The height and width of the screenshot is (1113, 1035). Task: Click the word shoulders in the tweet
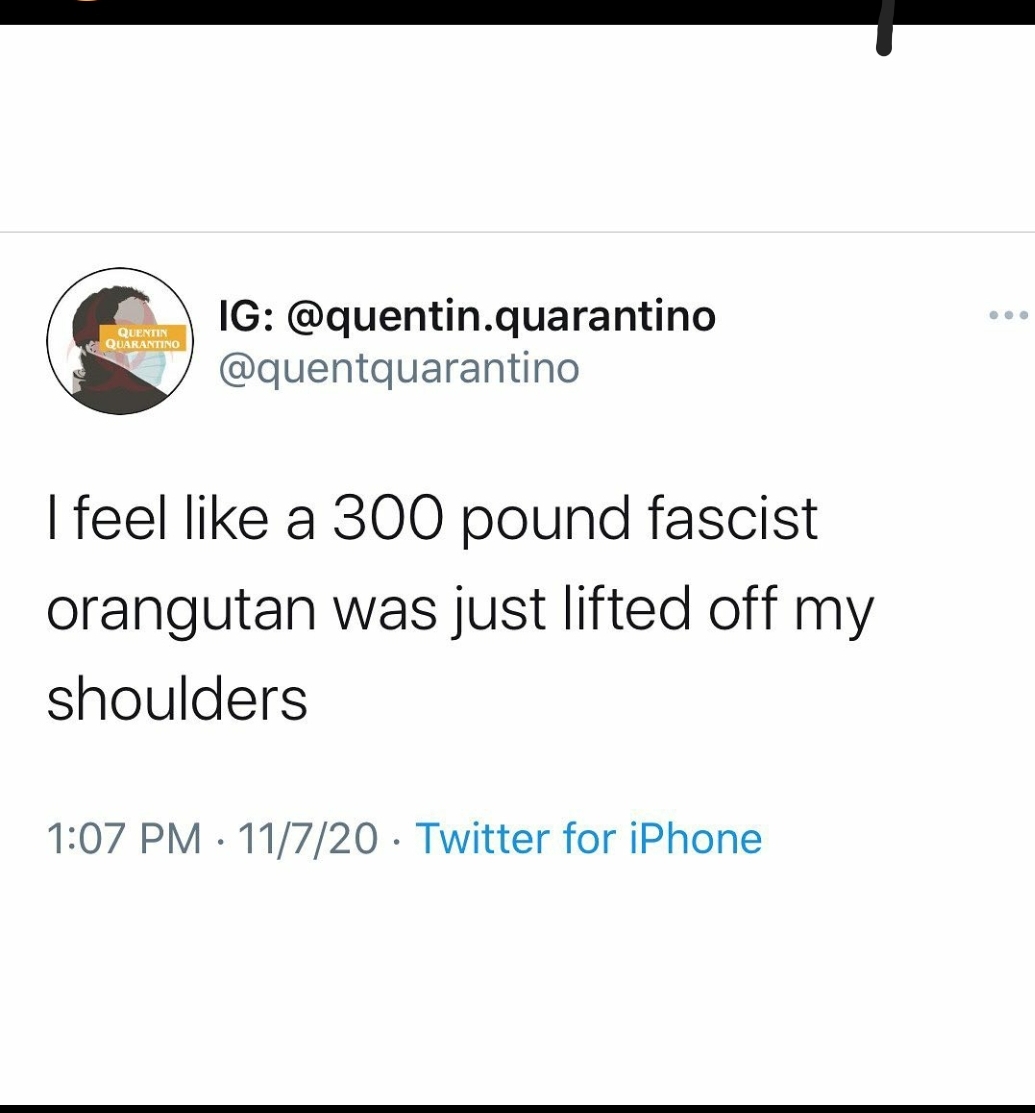(x=177, y=698)
